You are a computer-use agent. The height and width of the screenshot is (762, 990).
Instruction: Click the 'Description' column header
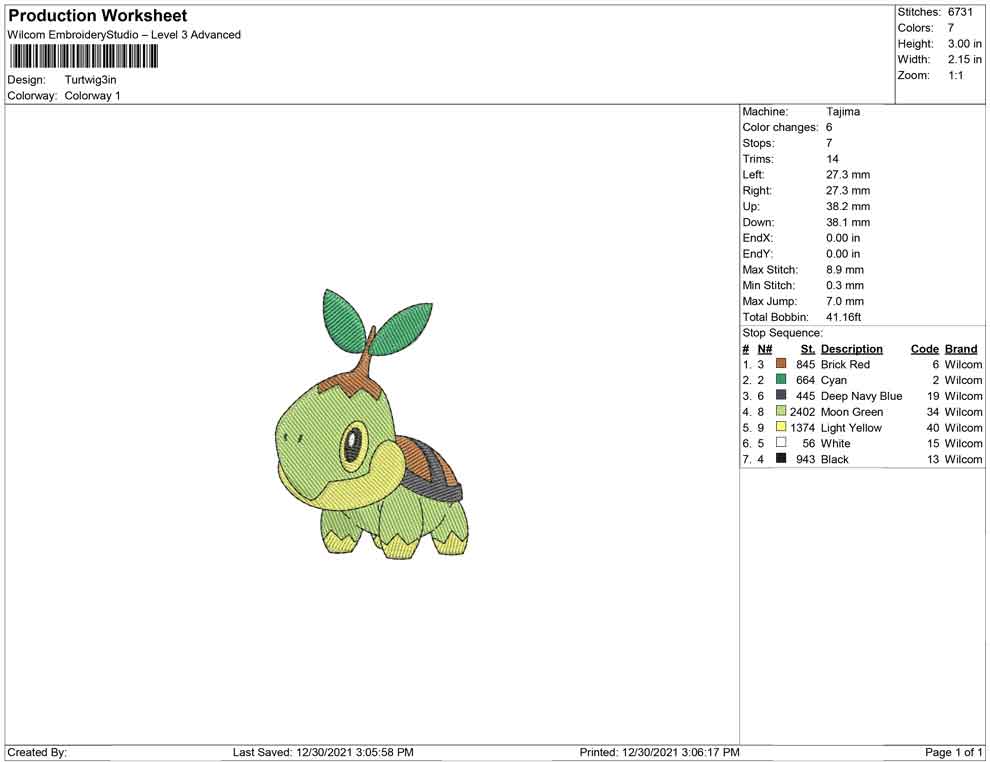tap(852, 349)
